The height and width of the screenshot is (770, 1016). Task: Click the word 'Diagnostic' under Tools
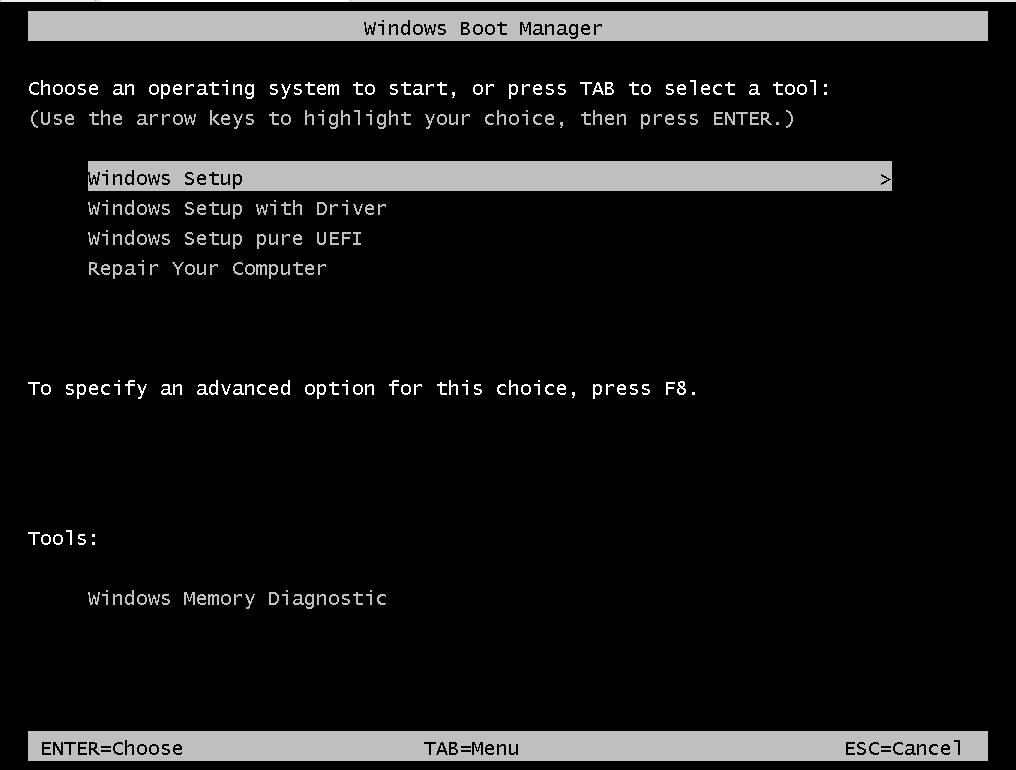tap(327, 598)
